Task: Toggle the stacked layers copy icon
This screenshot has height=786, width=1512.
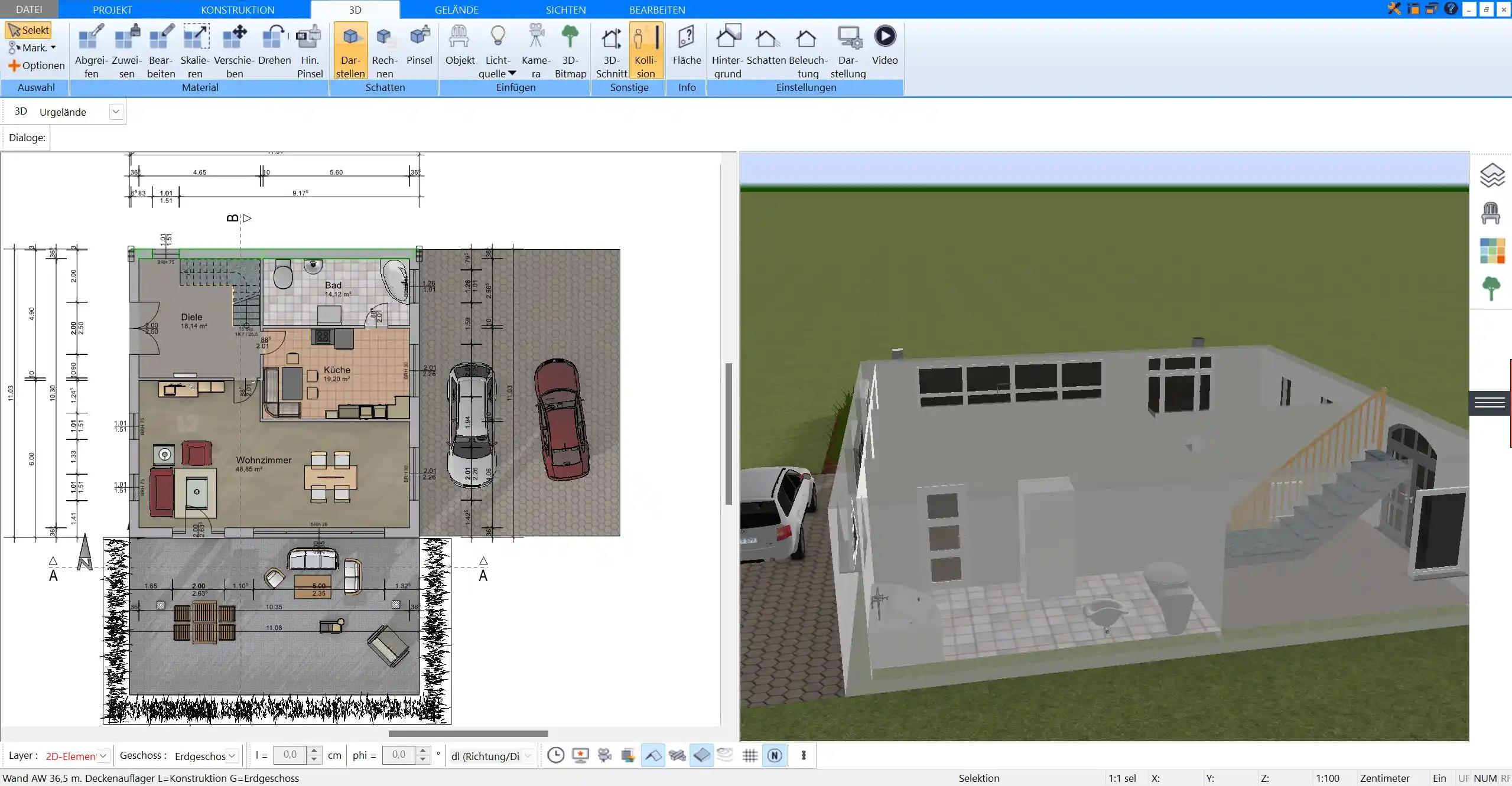Action: pyautogui.click(x=628, y=755)
